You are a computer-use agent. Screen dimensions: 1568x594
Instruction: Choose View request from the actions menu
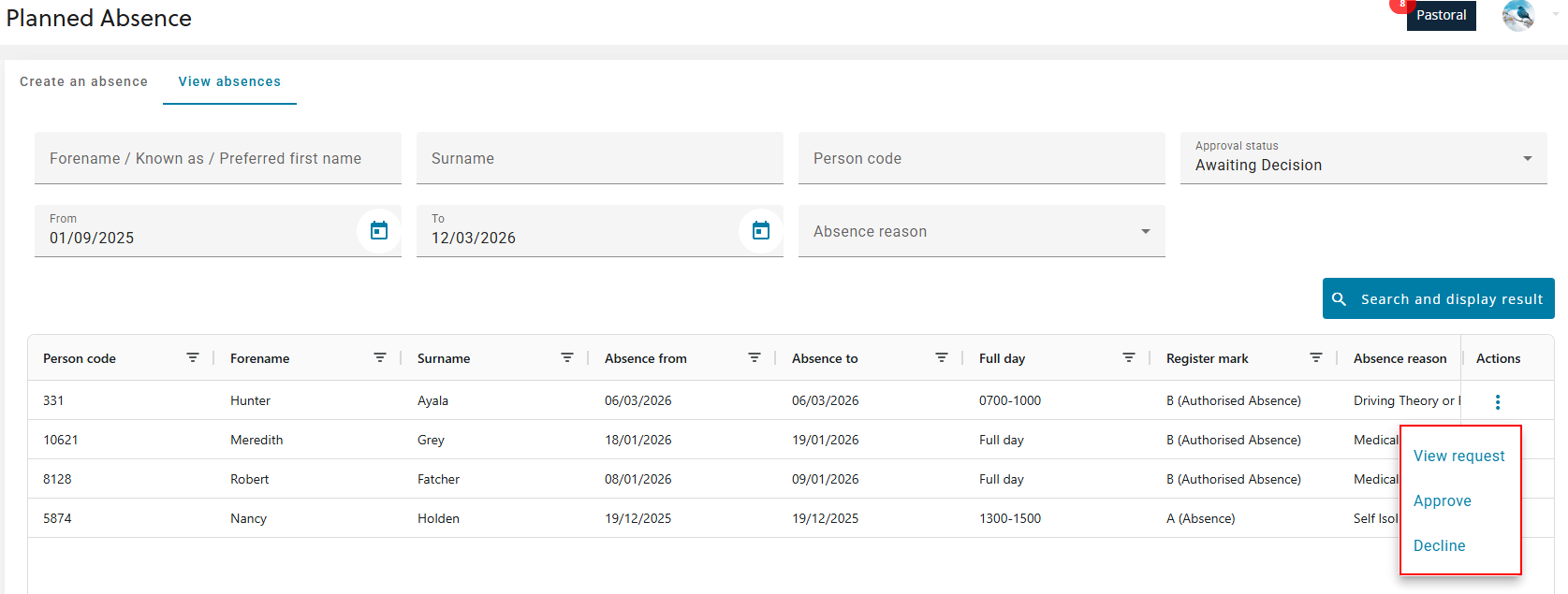[x=1458, y=456]
